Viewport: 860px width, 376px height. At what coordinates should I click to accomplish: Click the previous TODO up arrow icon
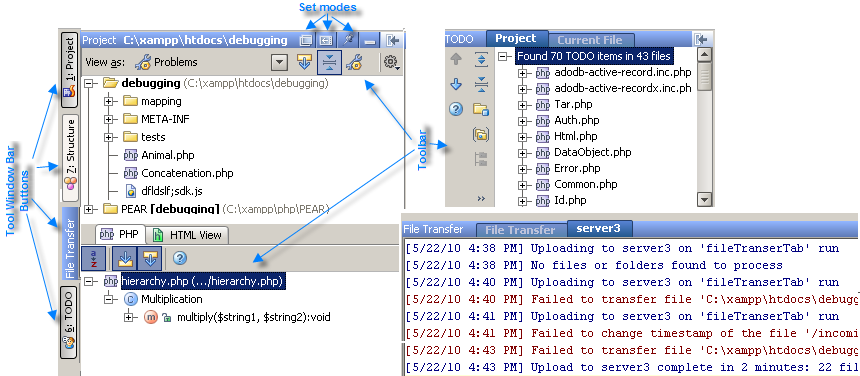coord(456,59)
